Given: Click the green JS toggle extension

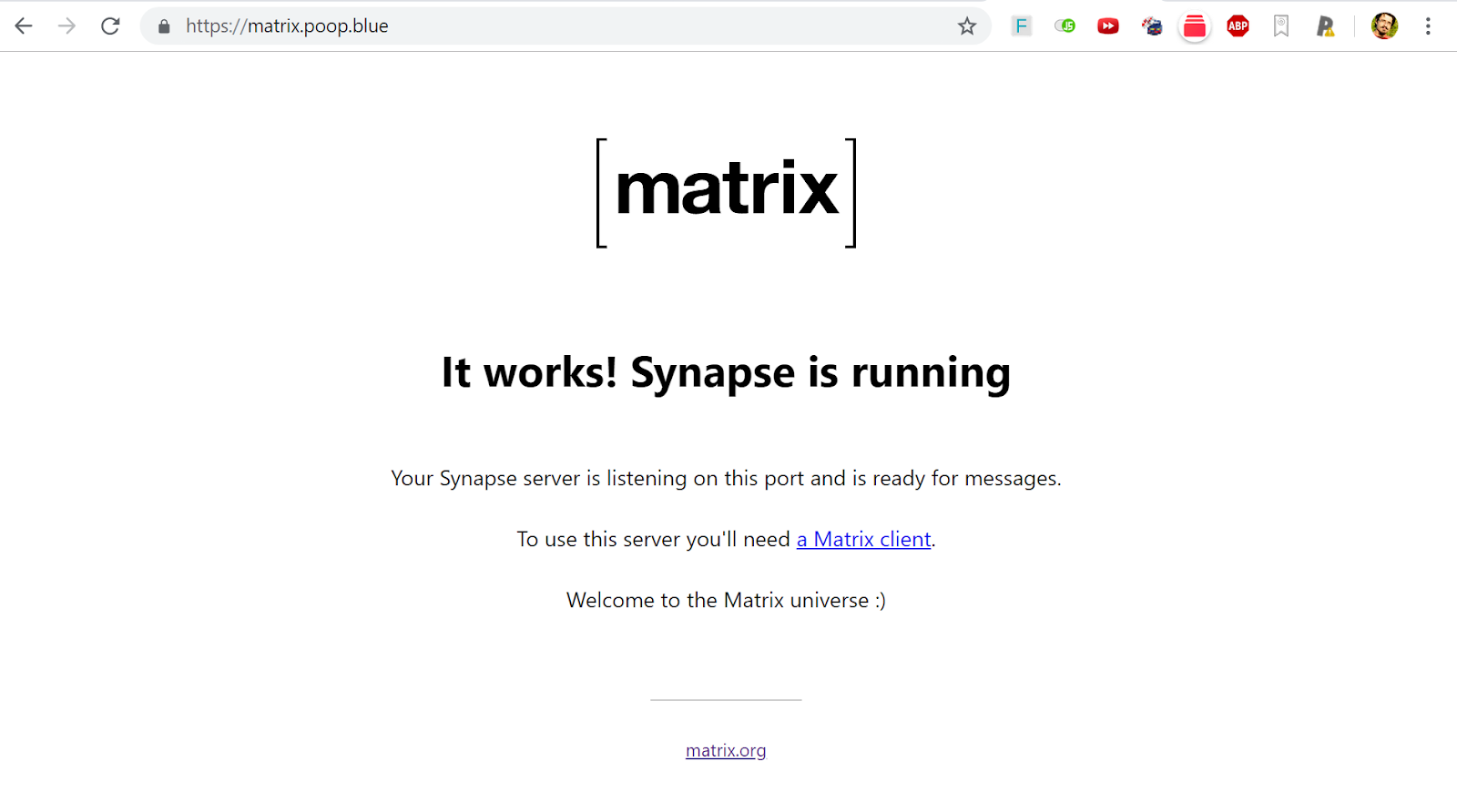Looking at the screenshot, I should pos(1065,26).
